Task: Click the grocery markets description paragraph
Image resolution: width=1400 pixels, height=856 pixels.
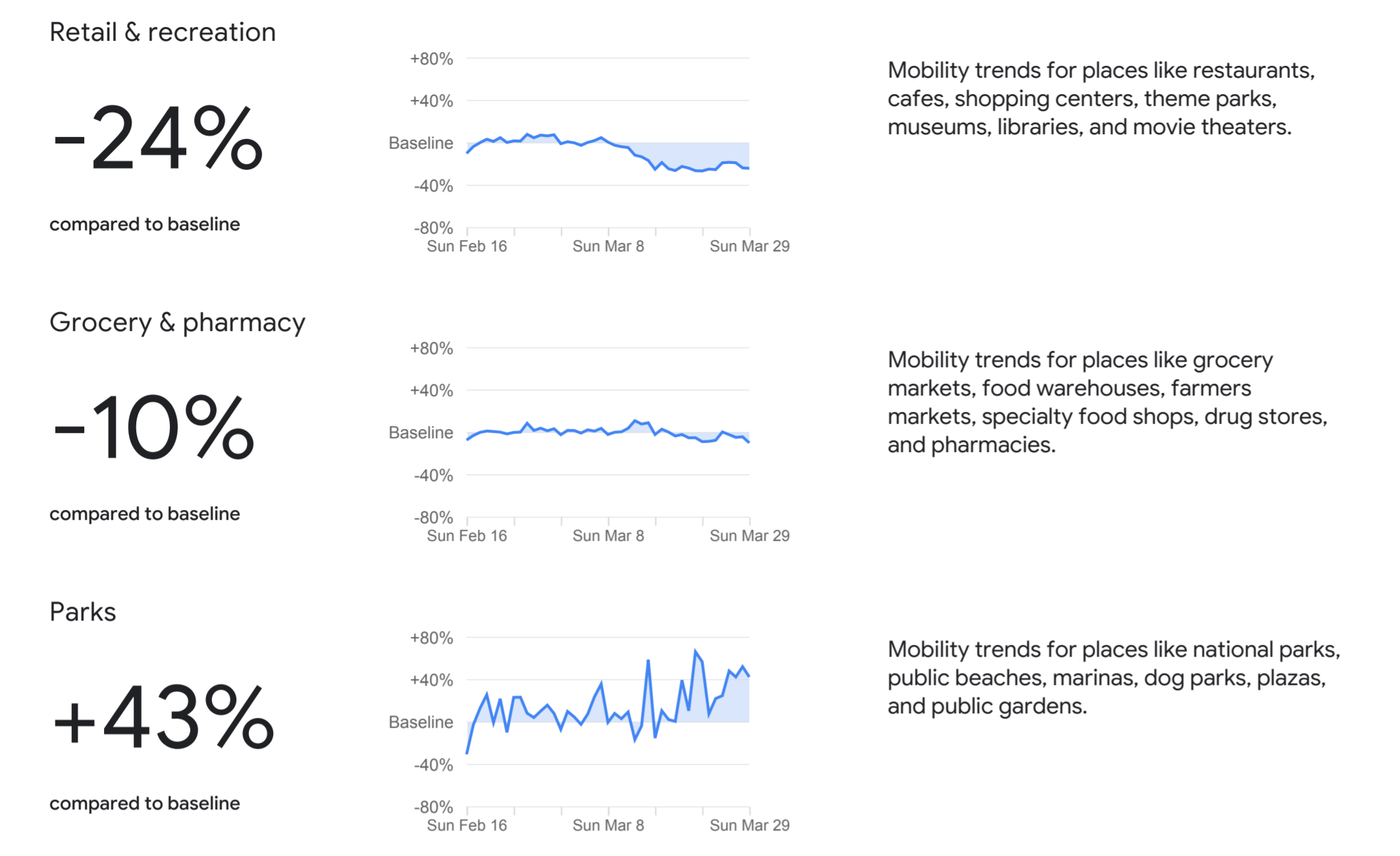Action: (1107, 402)
